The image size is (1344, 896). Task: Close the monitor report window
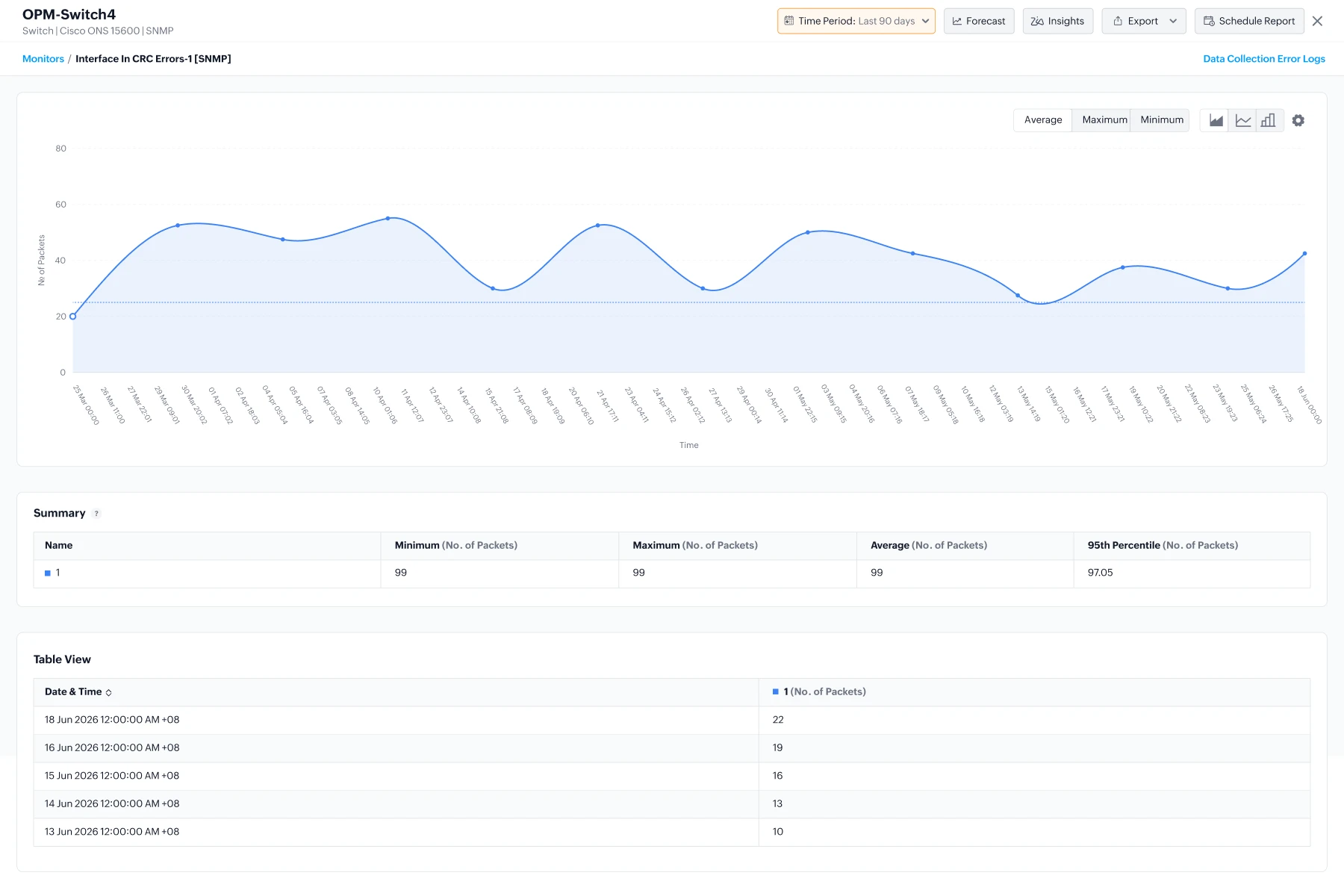(1318, 21)
